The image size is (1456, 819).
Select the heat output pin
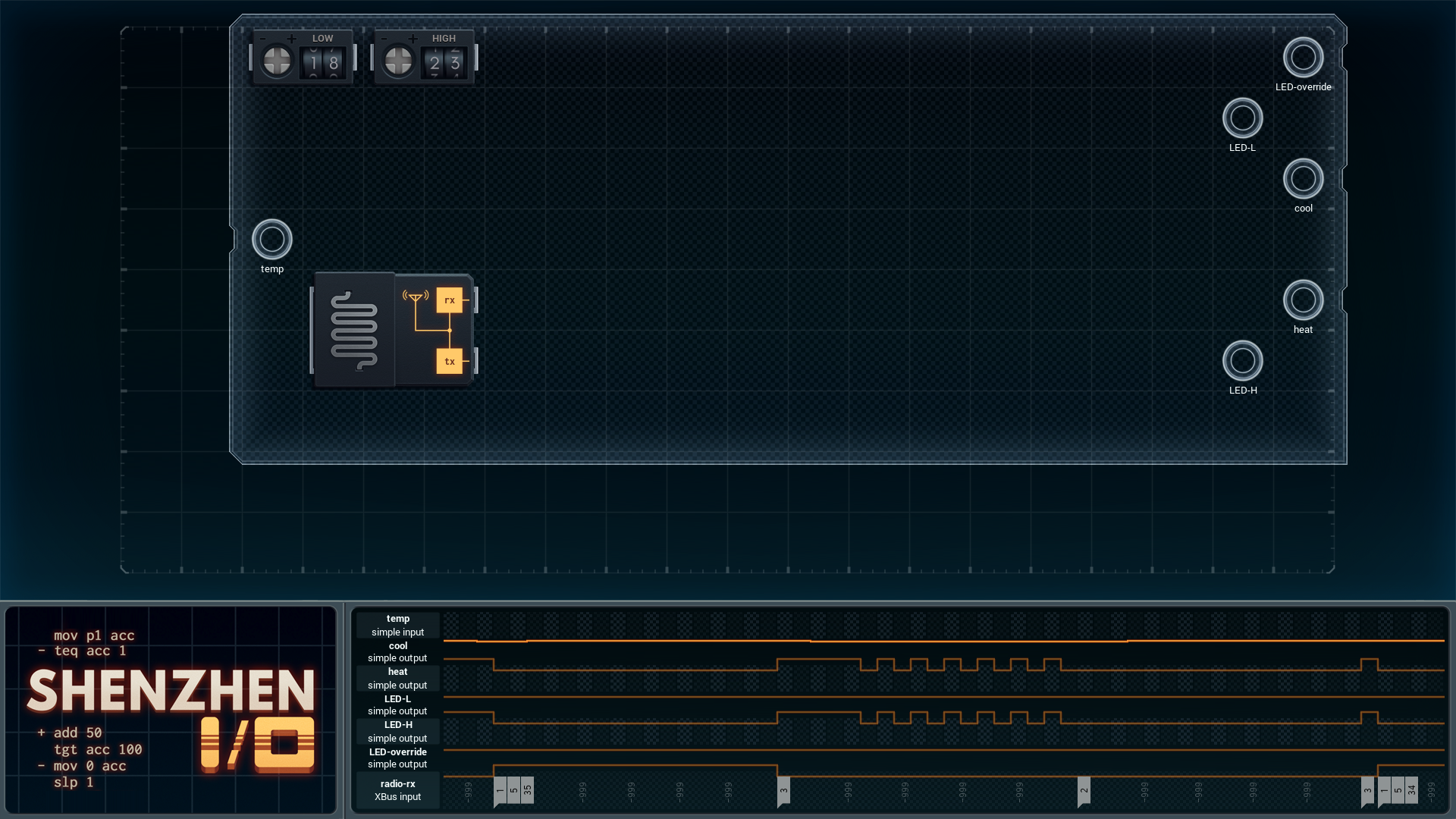1303,300
